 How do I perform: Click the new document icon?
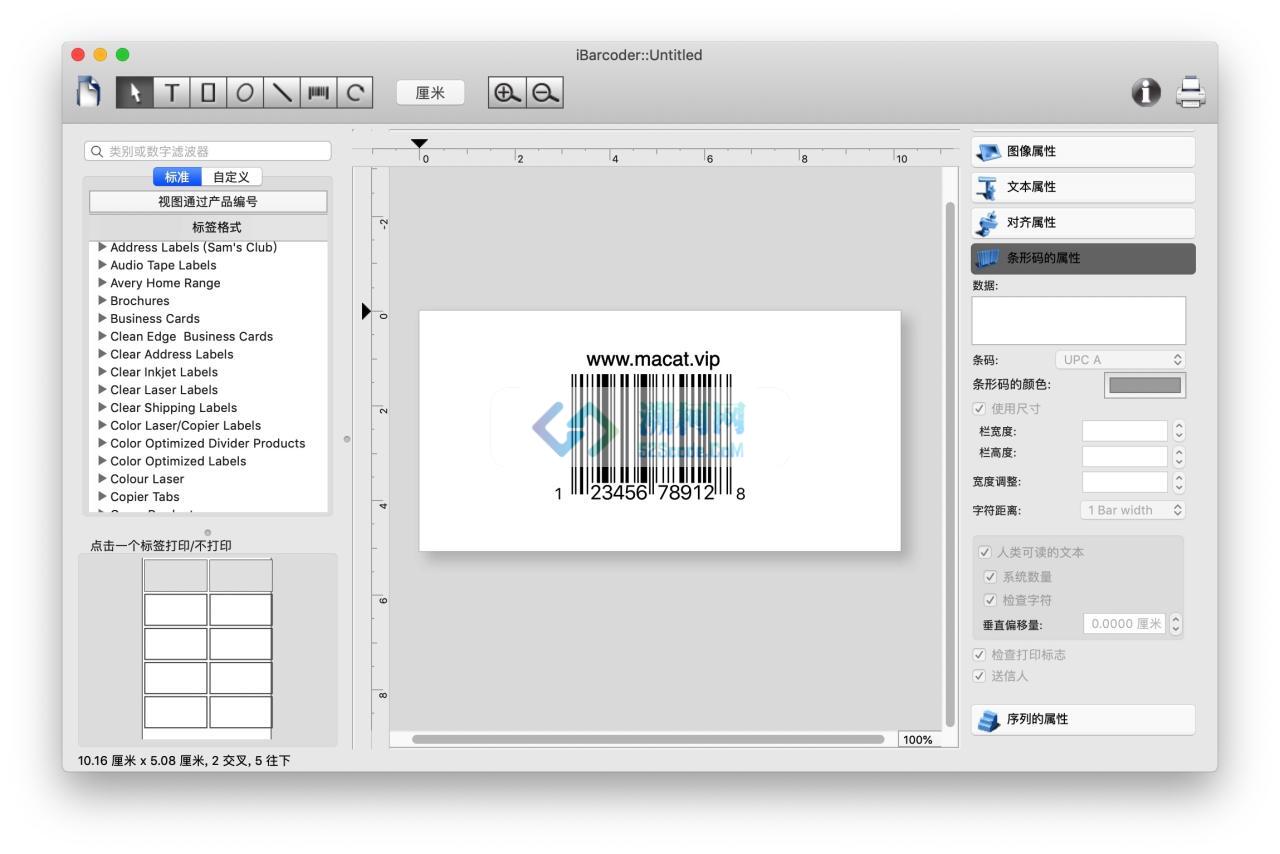pyautogui.click(x=89, y=93)
